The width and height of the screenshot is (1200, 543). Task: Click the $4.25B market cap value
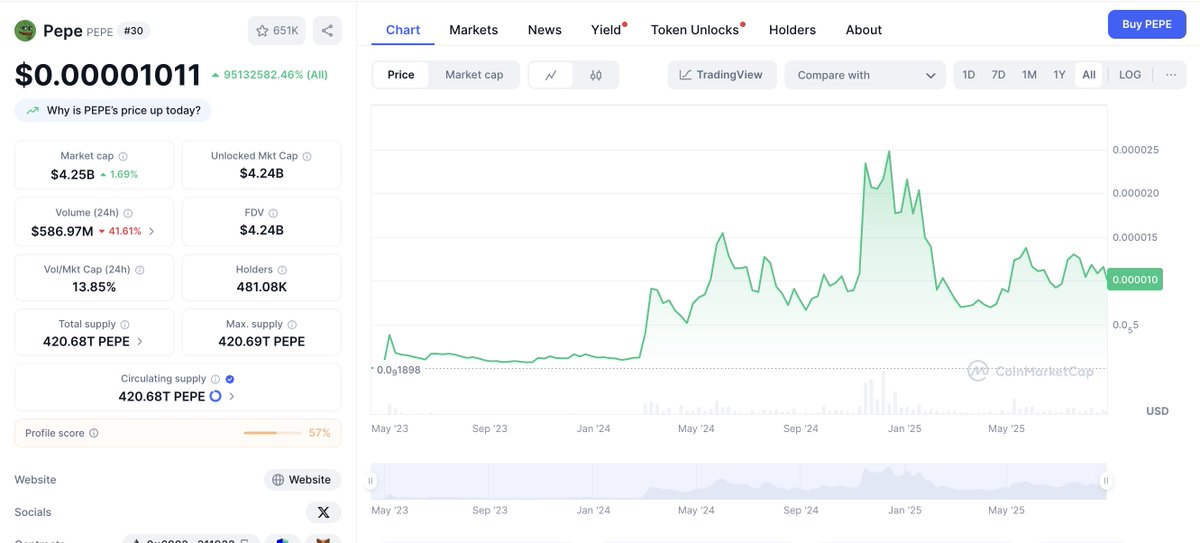73,174
